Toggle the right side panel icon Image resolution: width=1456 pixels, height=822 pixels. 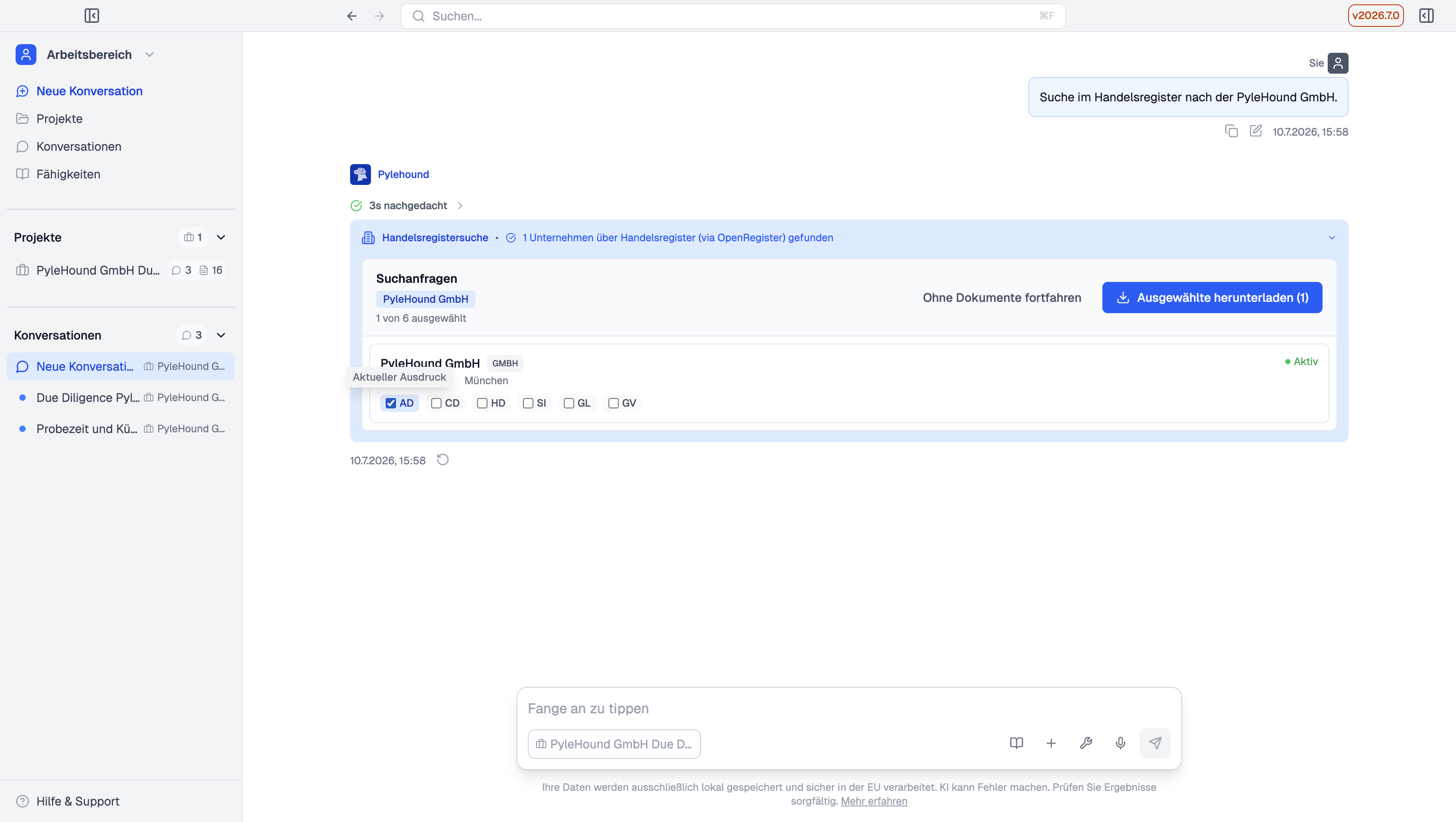1426,16
